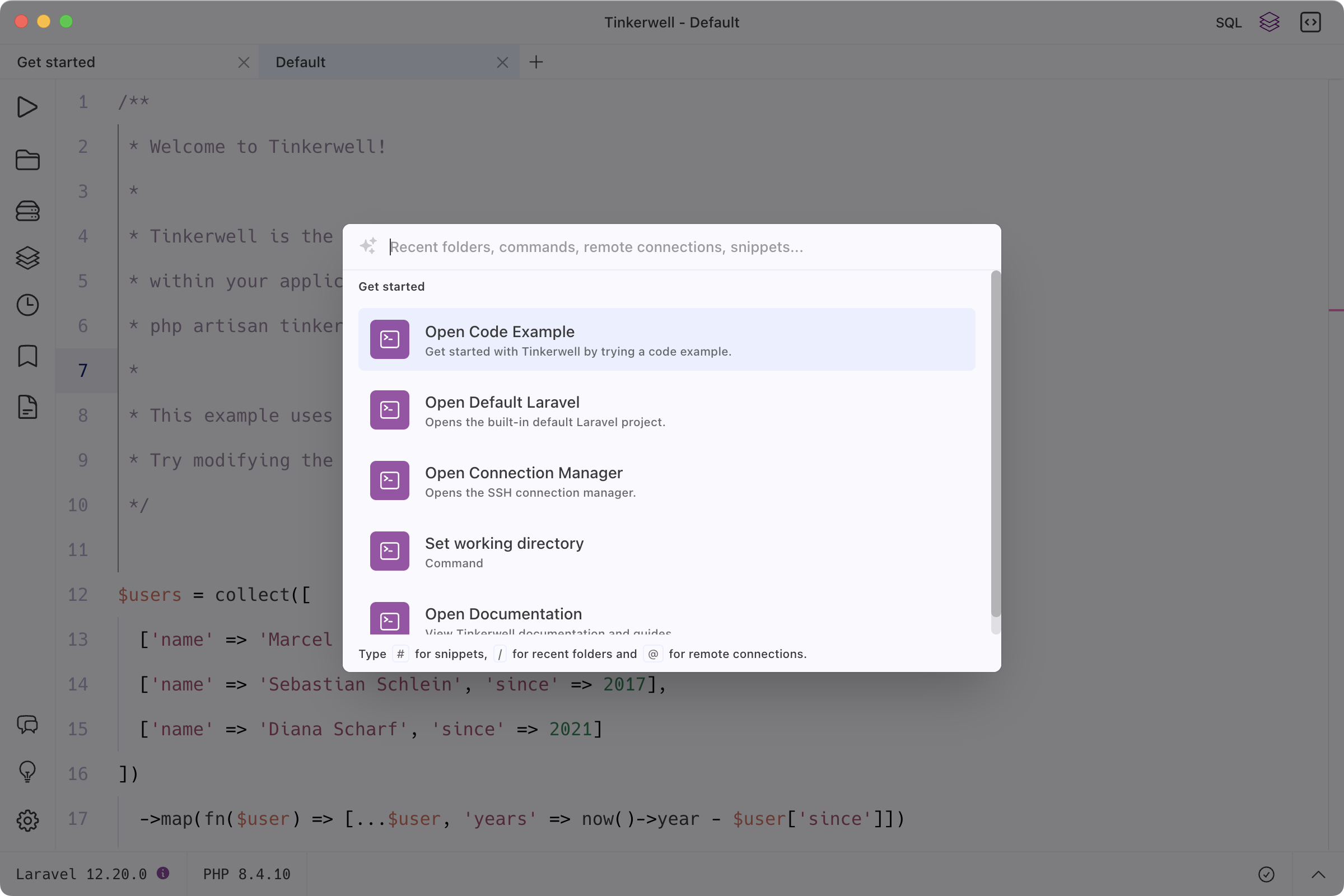
Task: Select Open Code Example command
Action: tap(666, 339)
